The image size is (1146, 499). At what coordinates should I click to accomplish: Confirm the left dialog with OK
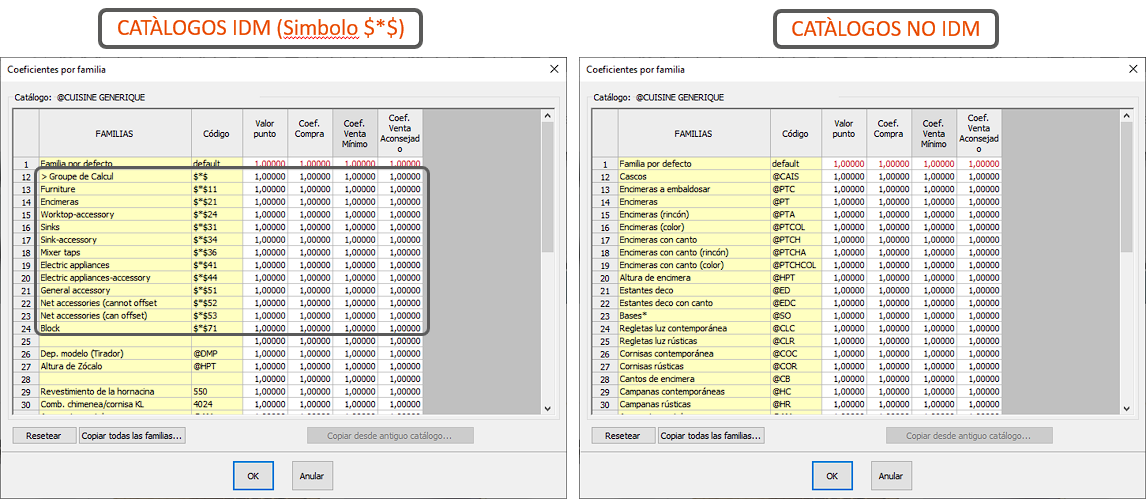(x=253, y=476)
